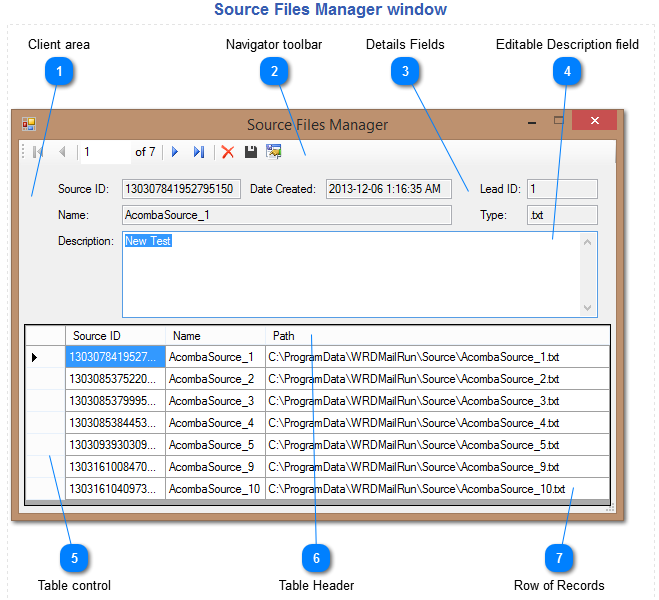Select cell 1303161040973...
This screenshot has height=600, width=659.
tap(116, 489)
